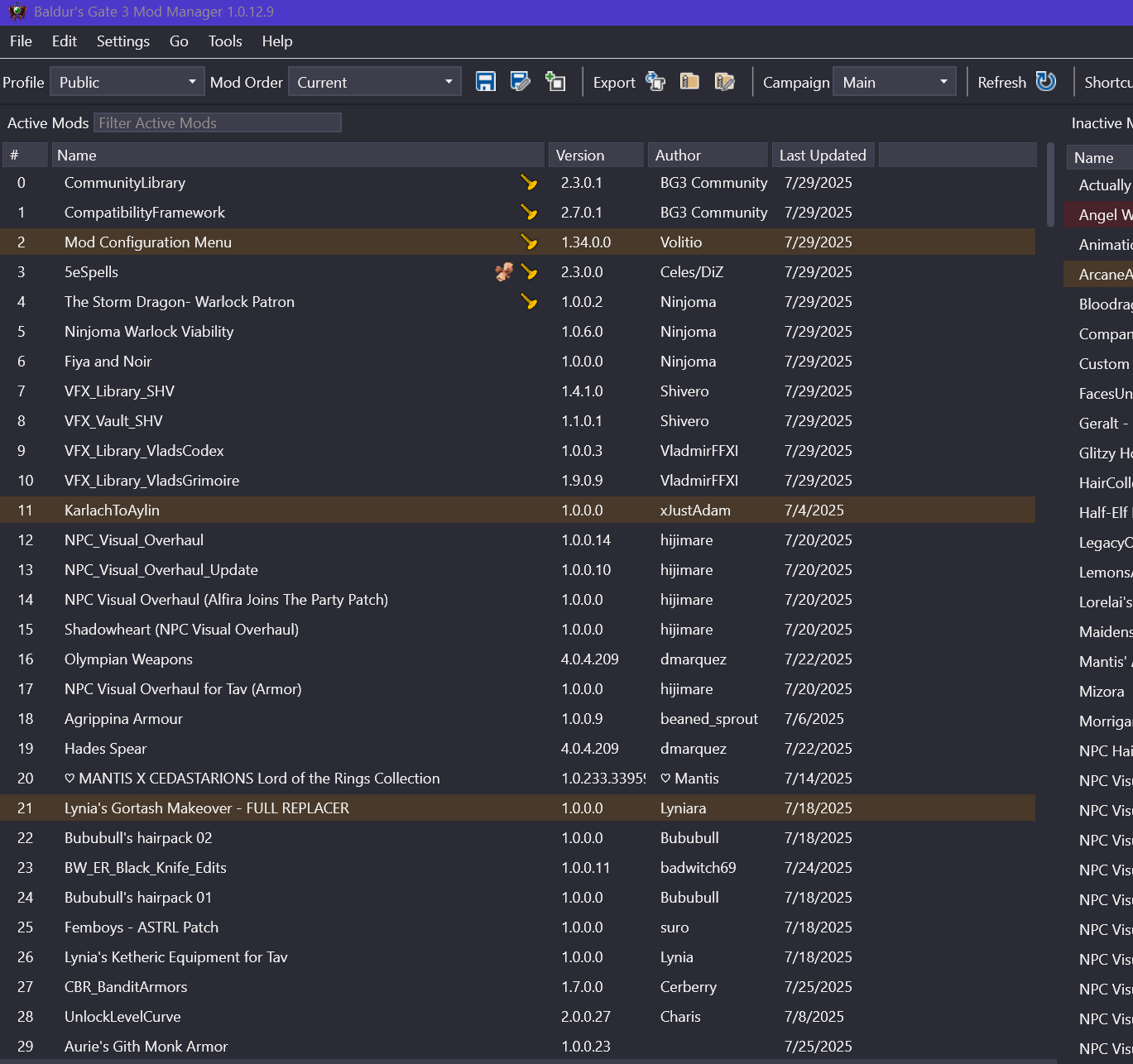Select the CommunityLibrary mod row
The height and width of the screenshot is (1064, 1133).
pyautogui.click(x=517, y=183)
